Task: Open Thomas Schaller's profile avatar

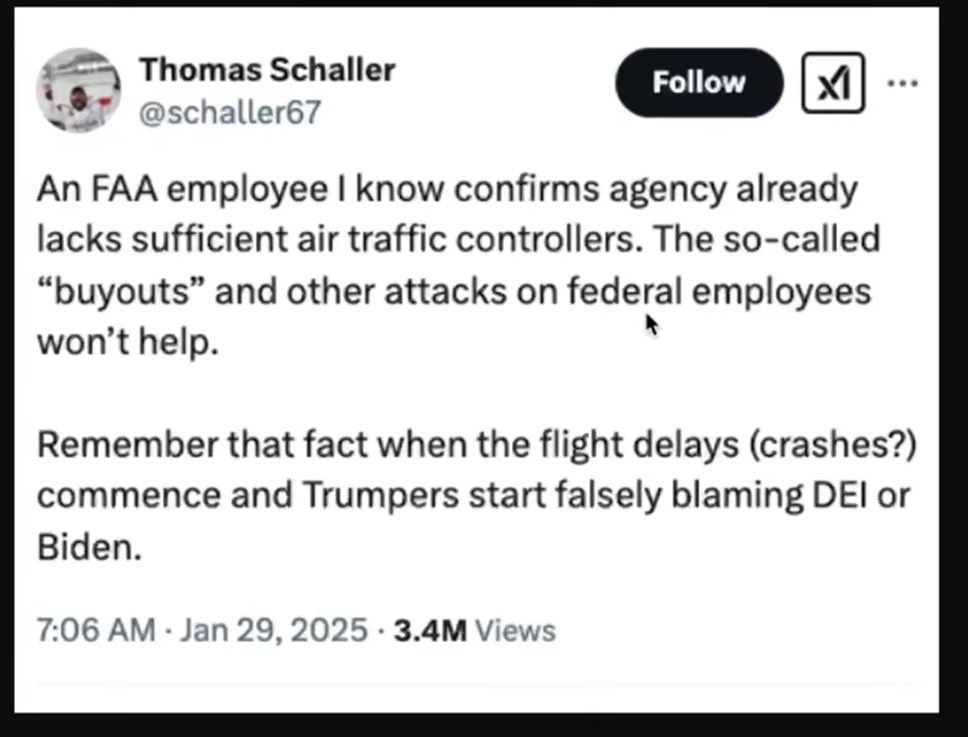Action: click(78, 90)
